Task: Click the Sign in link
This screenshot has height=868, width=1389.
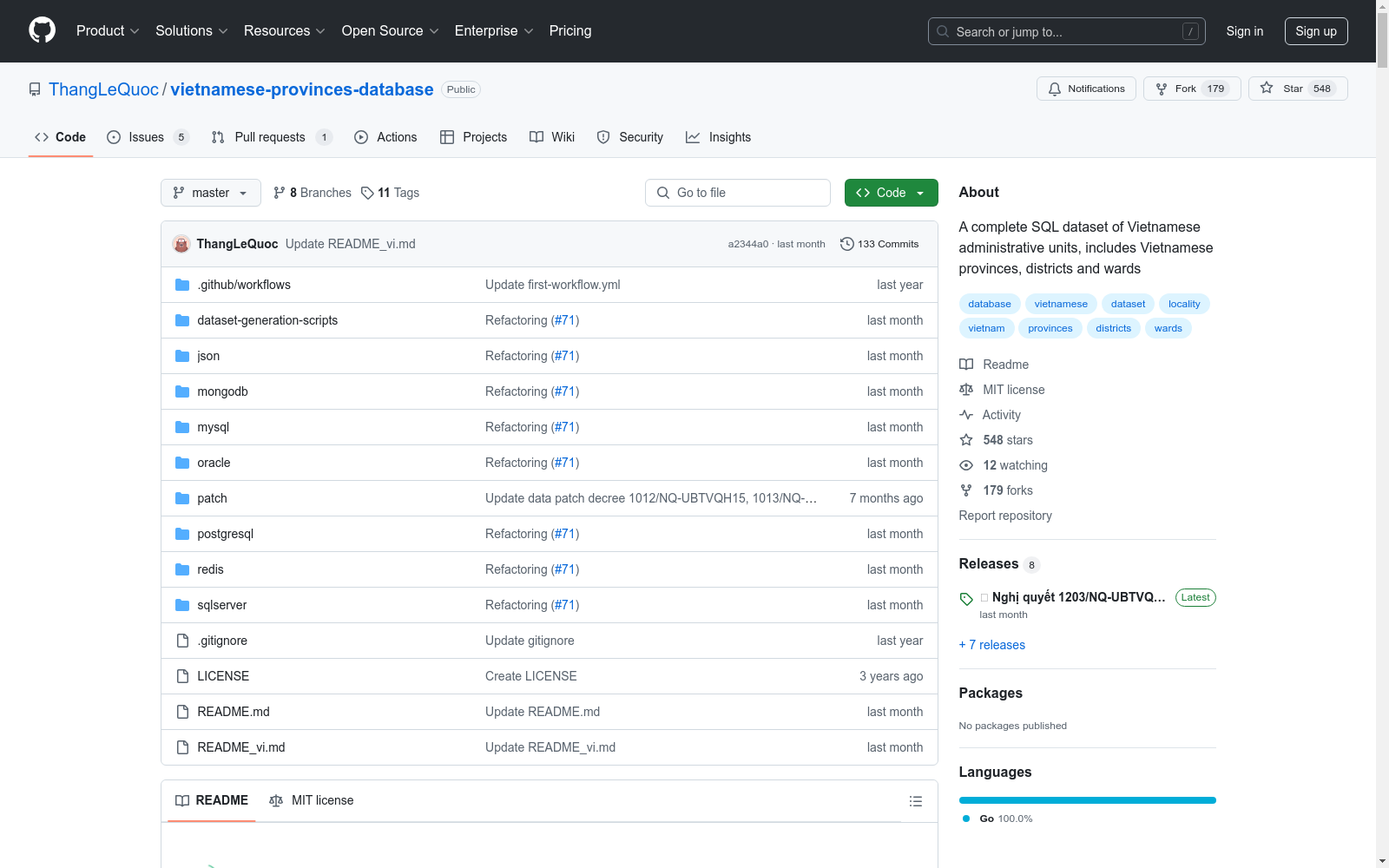Action: [x=1245, y=31]
